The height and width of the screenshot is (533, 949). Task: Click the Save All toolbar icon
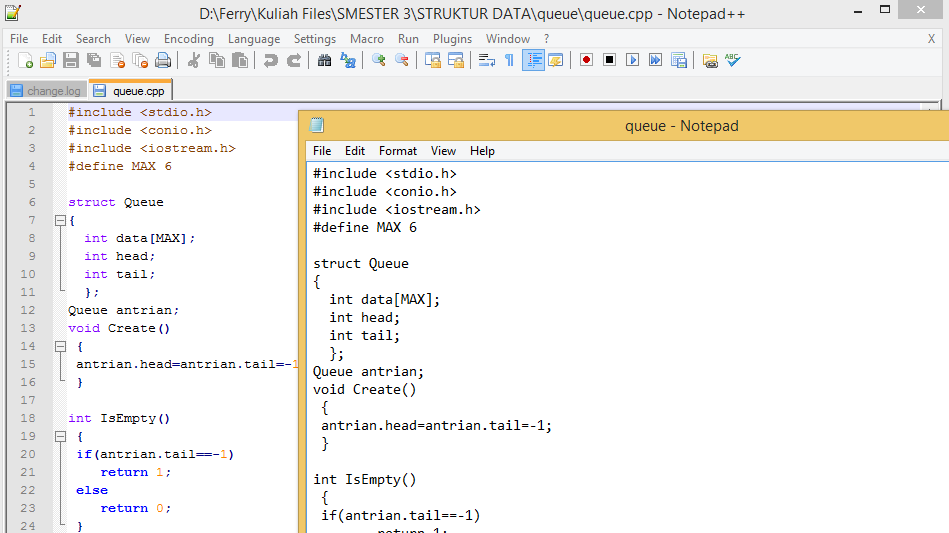click(94, 60)
